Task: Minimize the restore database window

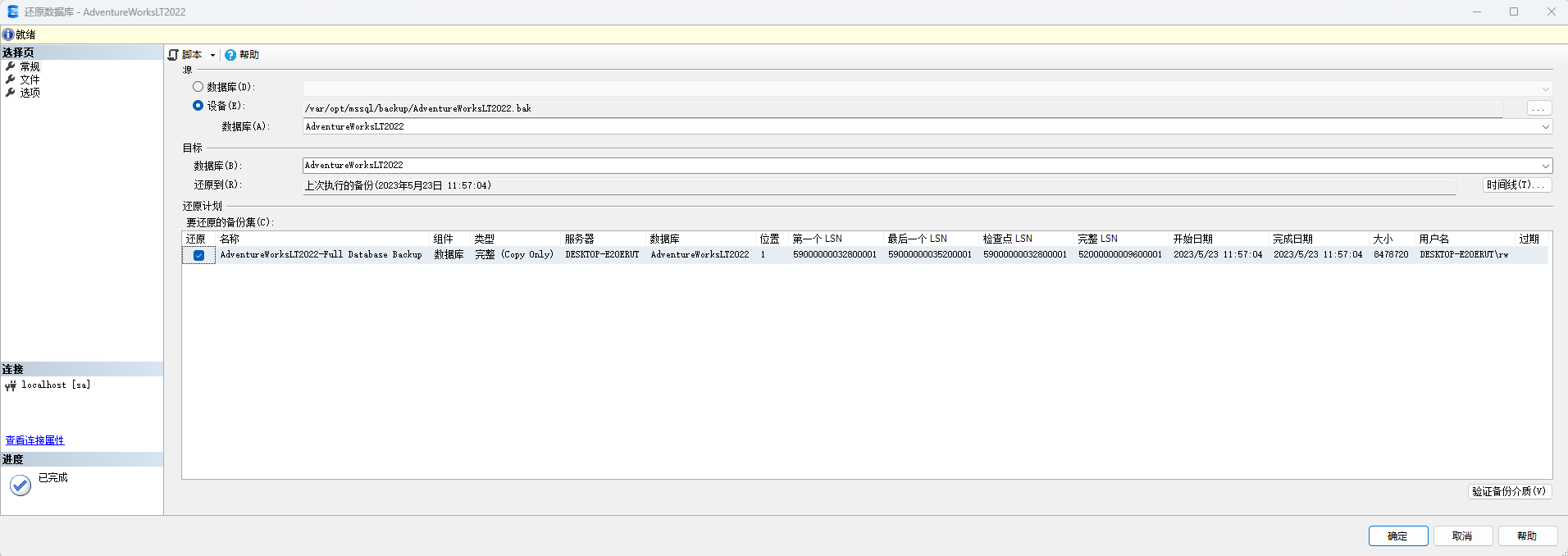Action: pos(1477,11)
